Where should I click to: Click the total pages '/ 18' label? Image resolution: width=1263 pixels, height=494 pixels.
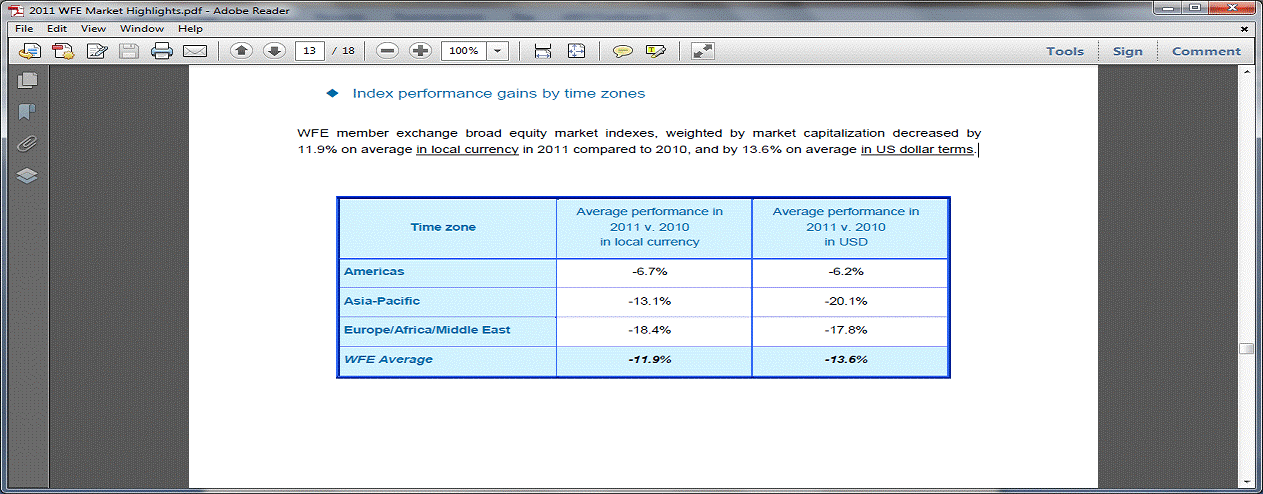pos(343,51)
